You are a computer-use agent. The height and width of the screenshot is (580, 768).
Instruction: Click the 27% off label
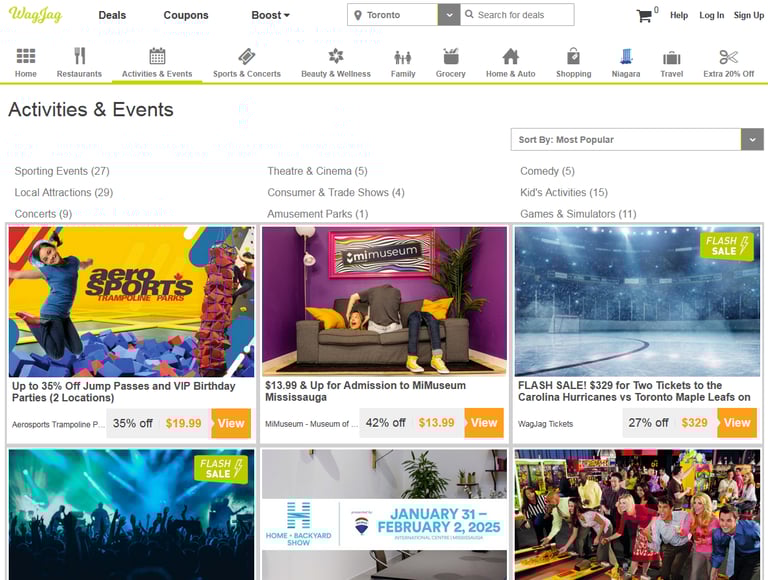(x=648, y=423)
